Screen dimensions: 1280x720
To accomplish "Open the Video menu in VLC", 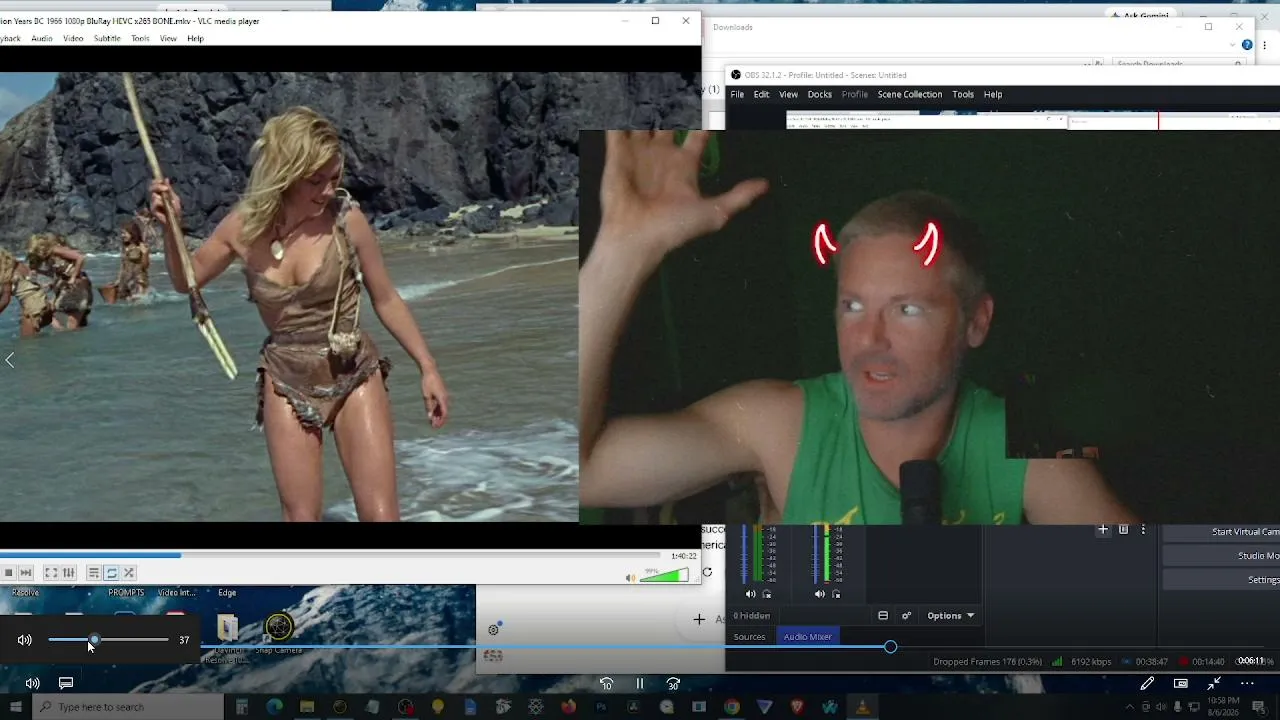I will click(x=73, y=39).
